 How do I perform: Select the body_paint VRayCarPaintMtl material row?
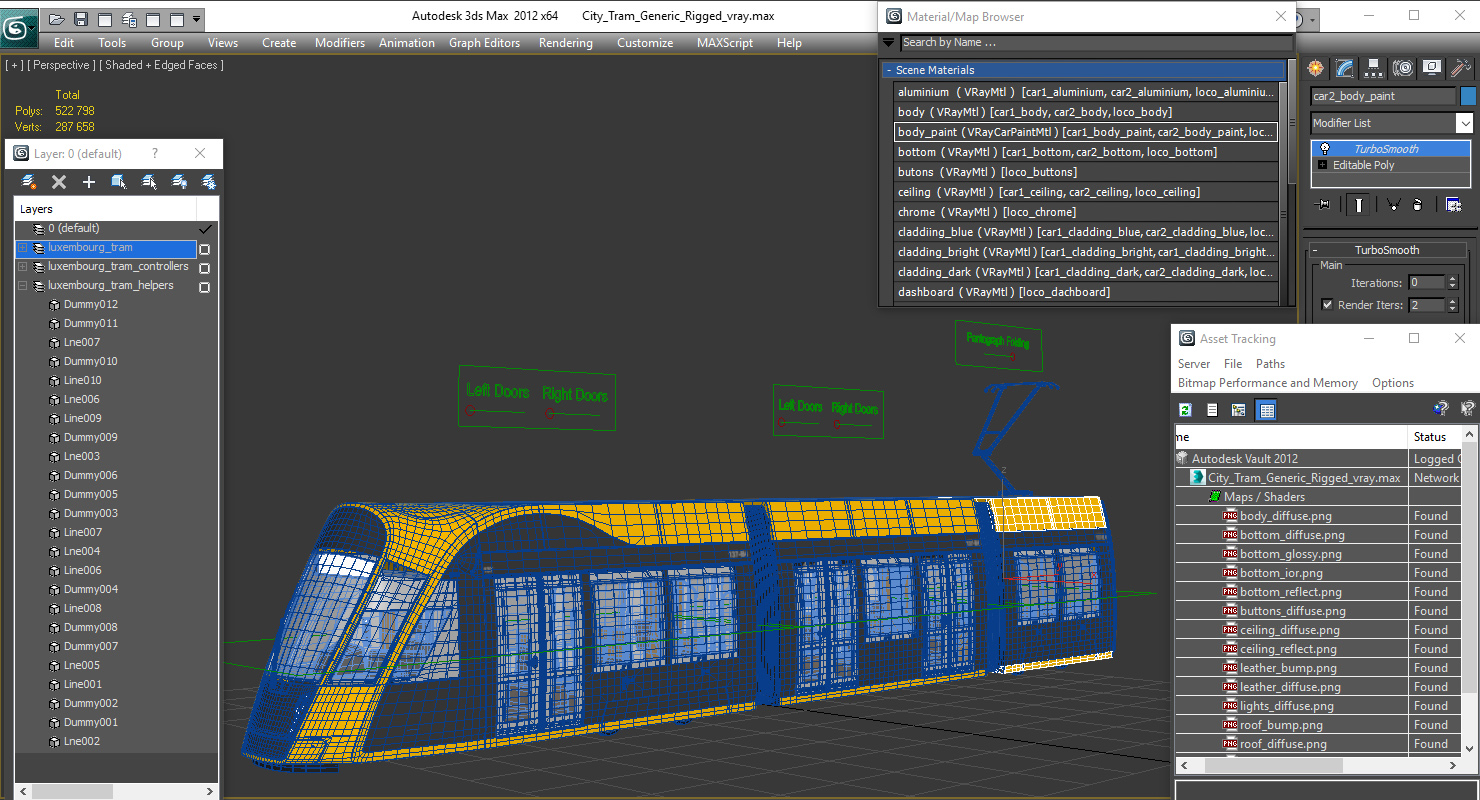click(1086, 132)
